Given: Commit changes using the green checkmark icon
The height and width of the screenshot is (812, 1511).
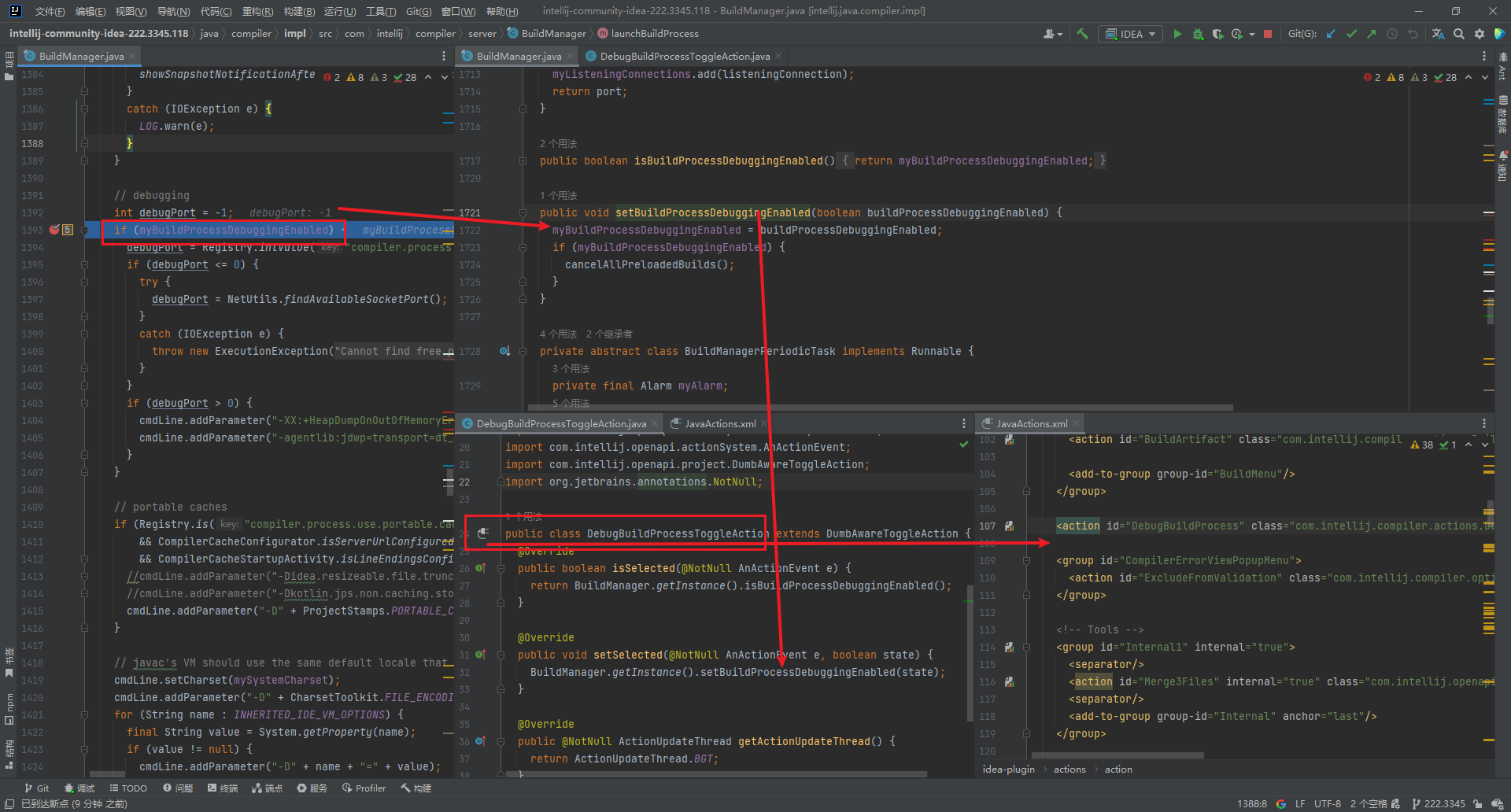Looking at the screenshot, I should click(x=1352, y=34).
